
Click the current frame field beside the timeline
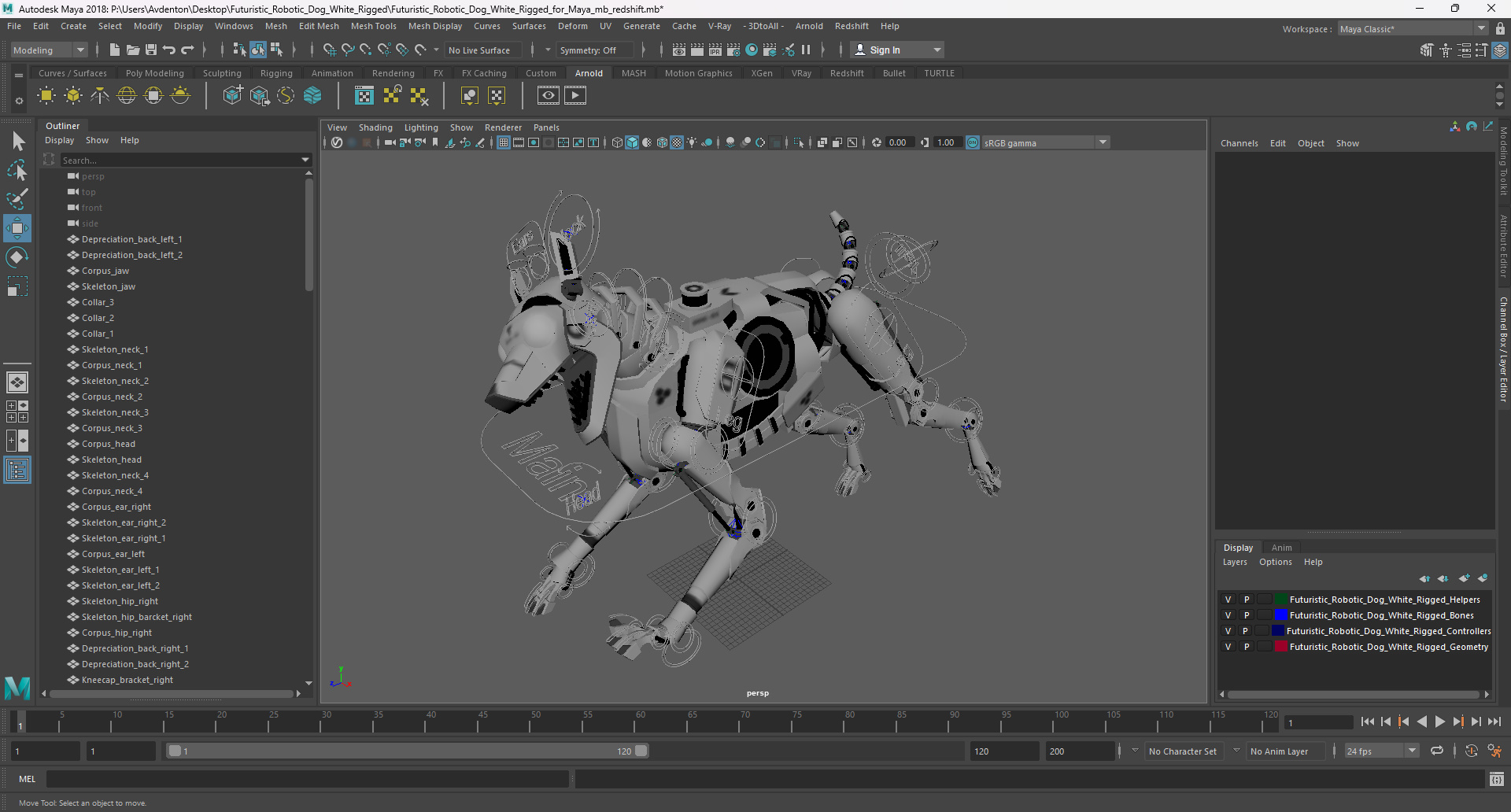click(x=1318, y=722)
